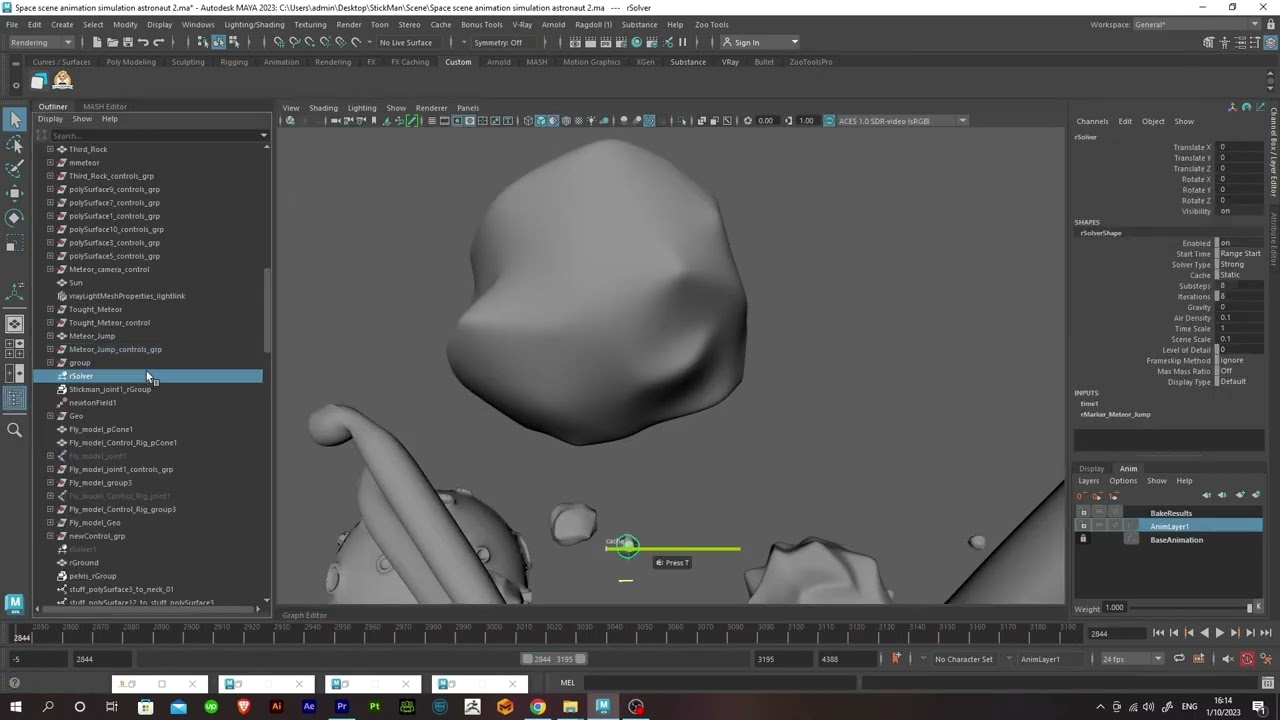Image resolution: width=1280 pixels, height=720 pixels.
Task: Toggle rSolver Enabled value
Action: tap(1240, 243)
